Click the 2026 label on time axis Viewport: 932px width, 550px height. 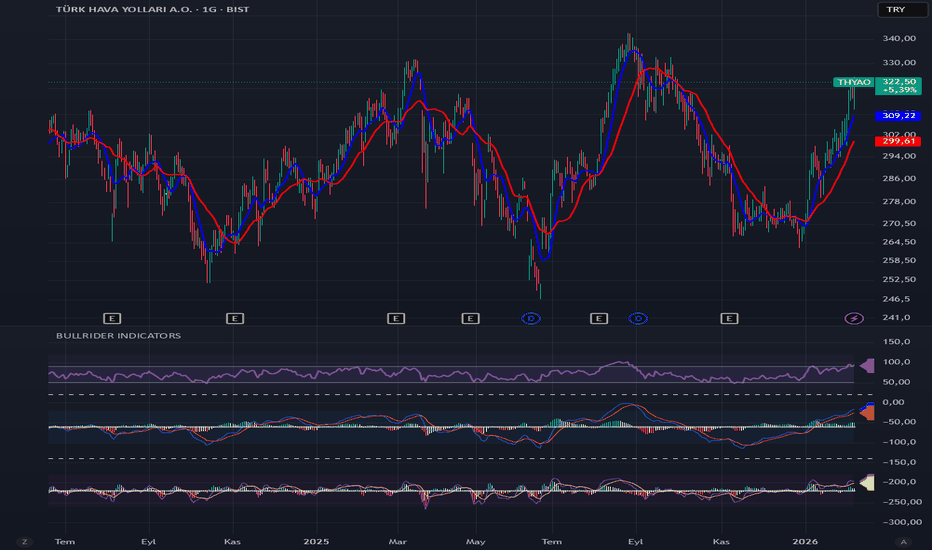click(x=807, y=541)
